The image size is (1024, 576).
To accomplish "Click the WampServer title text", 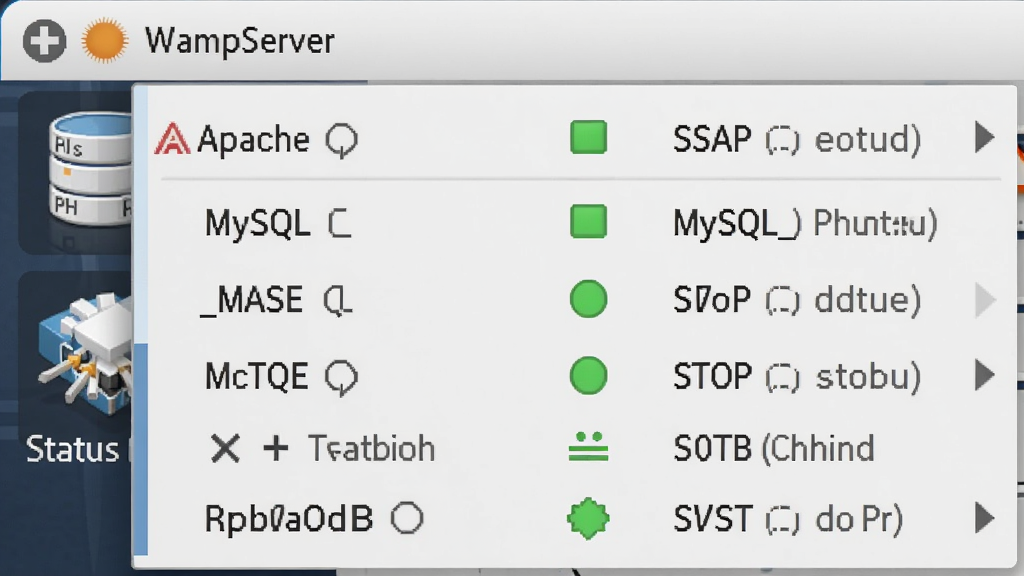I will pyautogui.click(x=240, y=41).
